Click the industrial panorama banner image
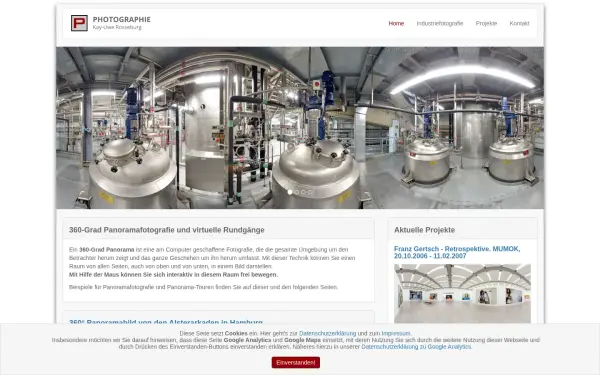 300,127
